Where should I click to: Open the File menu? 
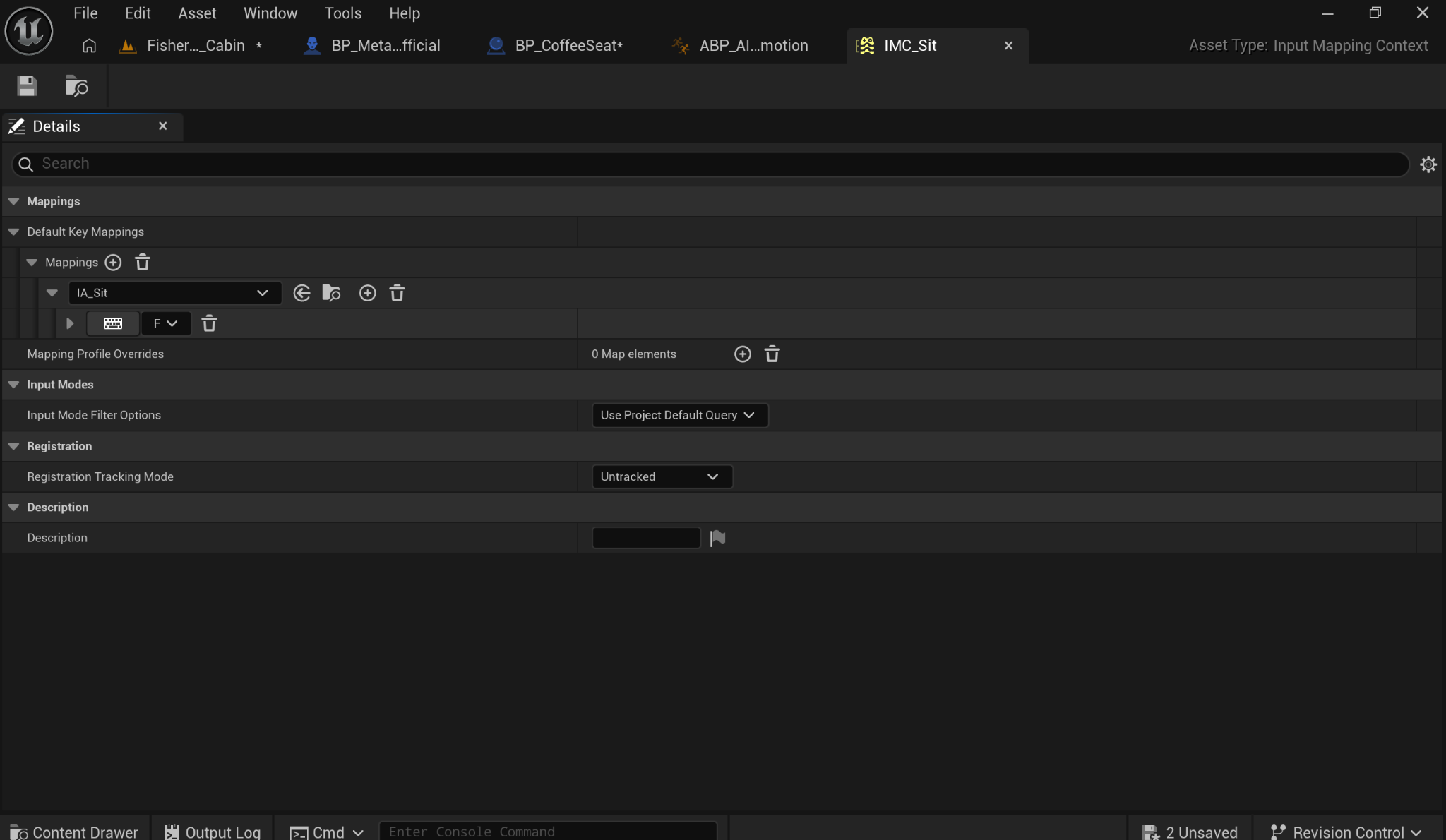coord(85,13)
